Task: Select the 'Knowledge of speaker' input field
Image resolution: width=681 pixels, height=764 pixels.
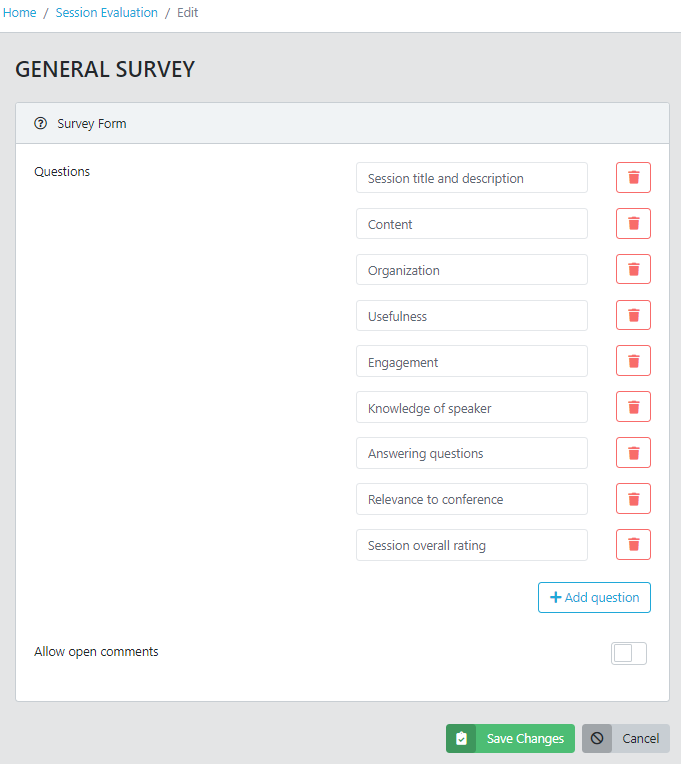Action: tap(471, 407)
